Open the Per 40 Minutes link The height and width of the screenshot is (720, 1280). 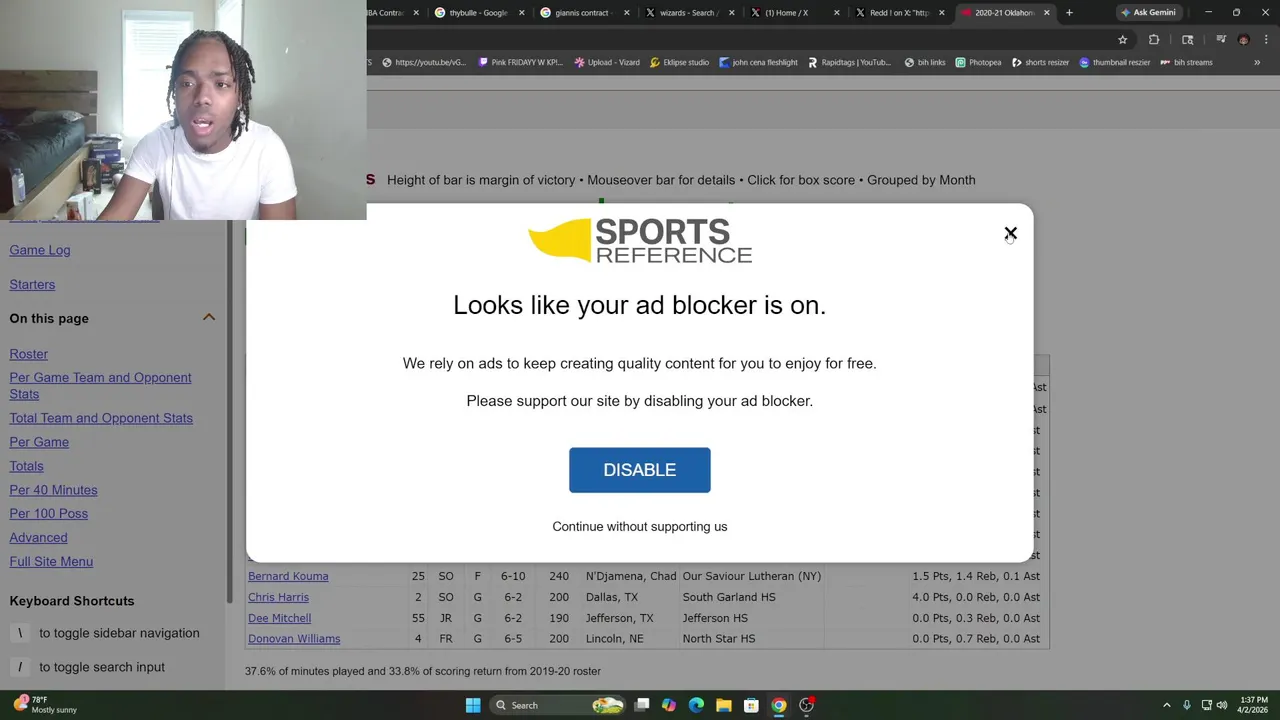53,490
